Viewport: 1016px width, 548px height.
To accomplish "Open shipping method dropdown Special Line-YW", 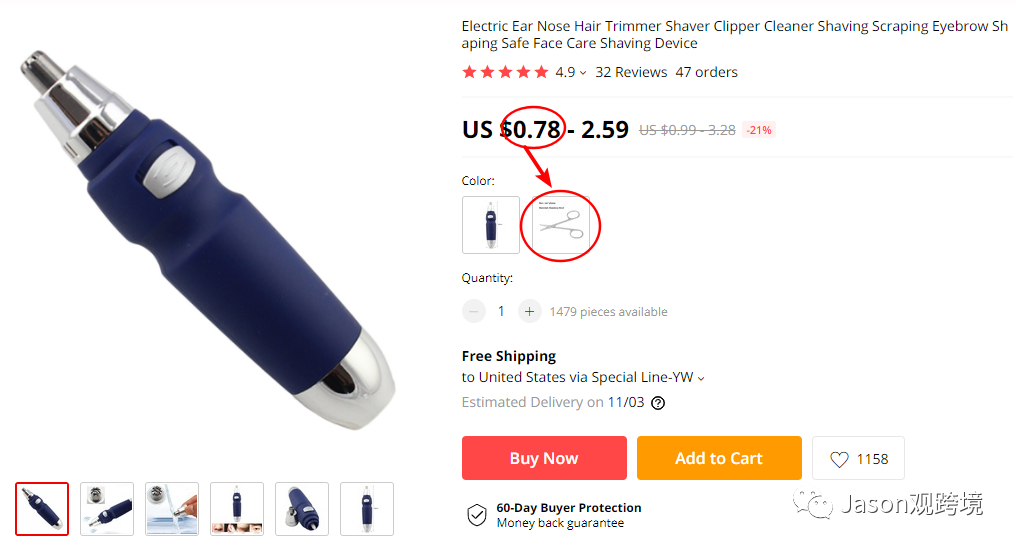I will (x=700, y=378).
